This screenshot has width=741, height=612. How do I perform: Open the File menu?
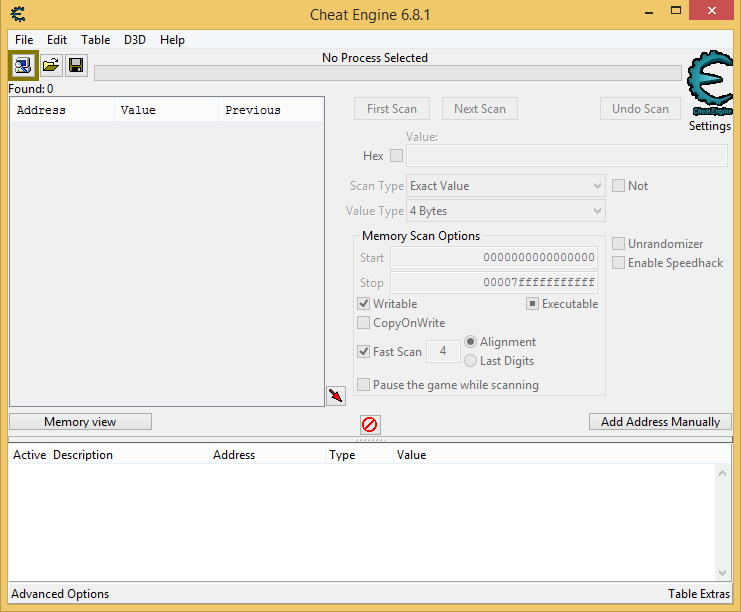click(x=24, y=40)
